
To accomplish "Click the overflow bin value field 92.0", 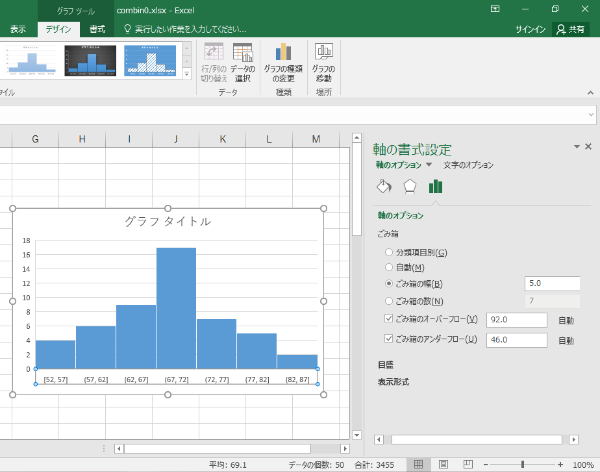I will (x=517, y=320).
